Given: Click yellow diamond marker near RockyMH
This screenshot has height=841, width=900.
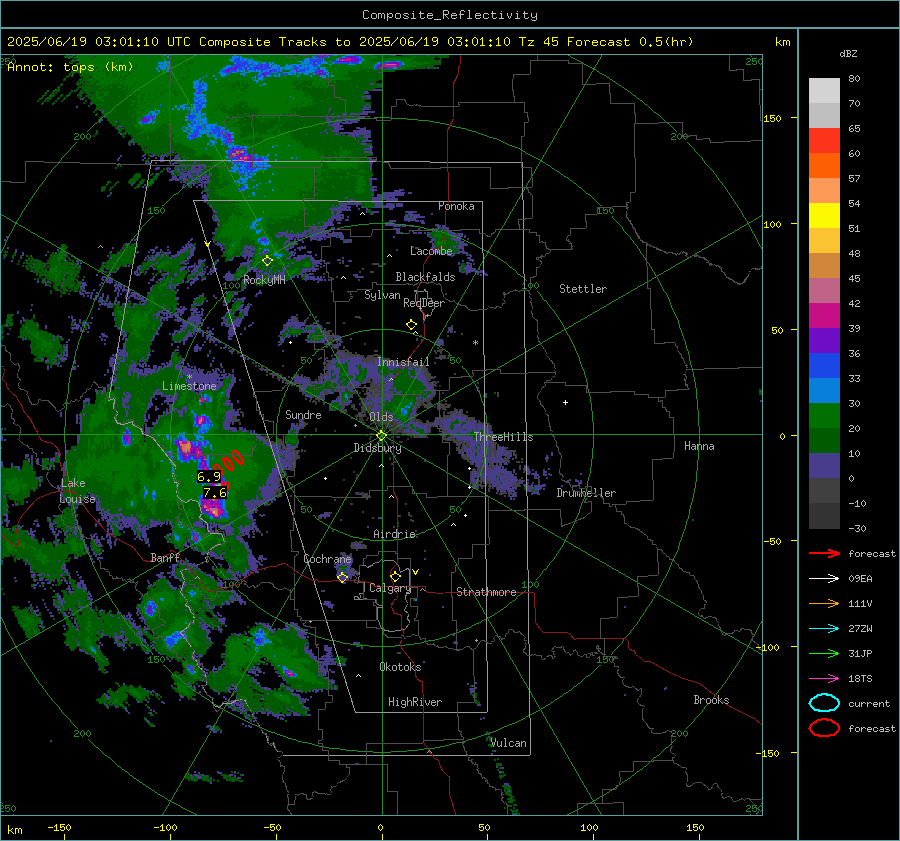Looking at the screenshot, I should tap(267, 261).
